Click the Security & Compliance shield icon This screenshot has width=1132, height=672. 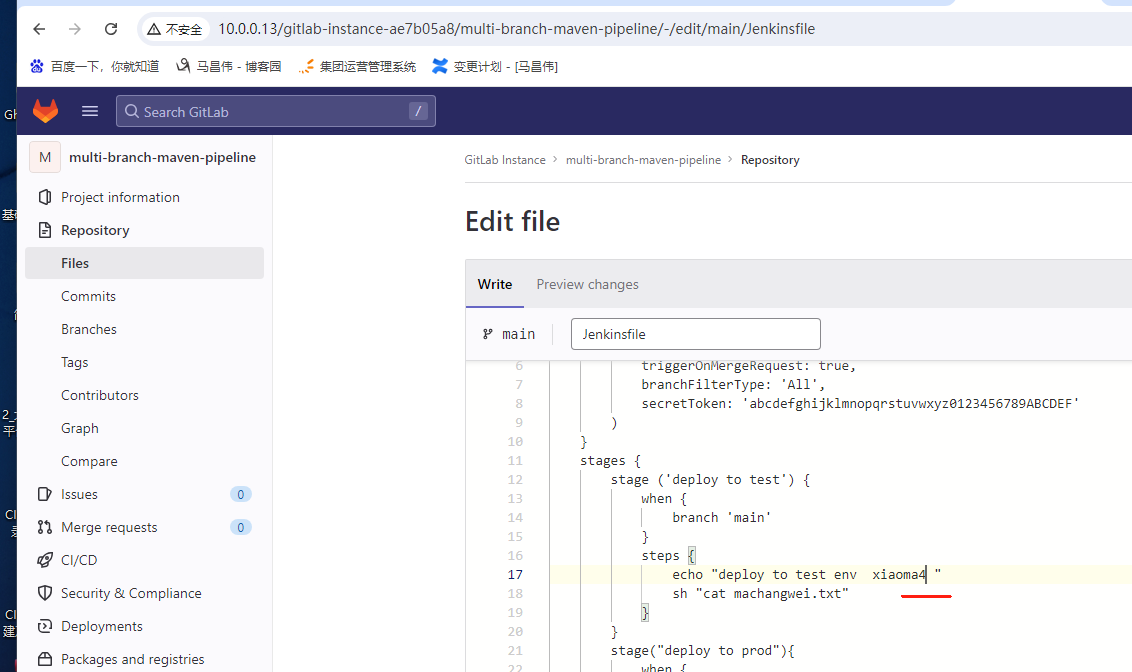pos(45,593)
